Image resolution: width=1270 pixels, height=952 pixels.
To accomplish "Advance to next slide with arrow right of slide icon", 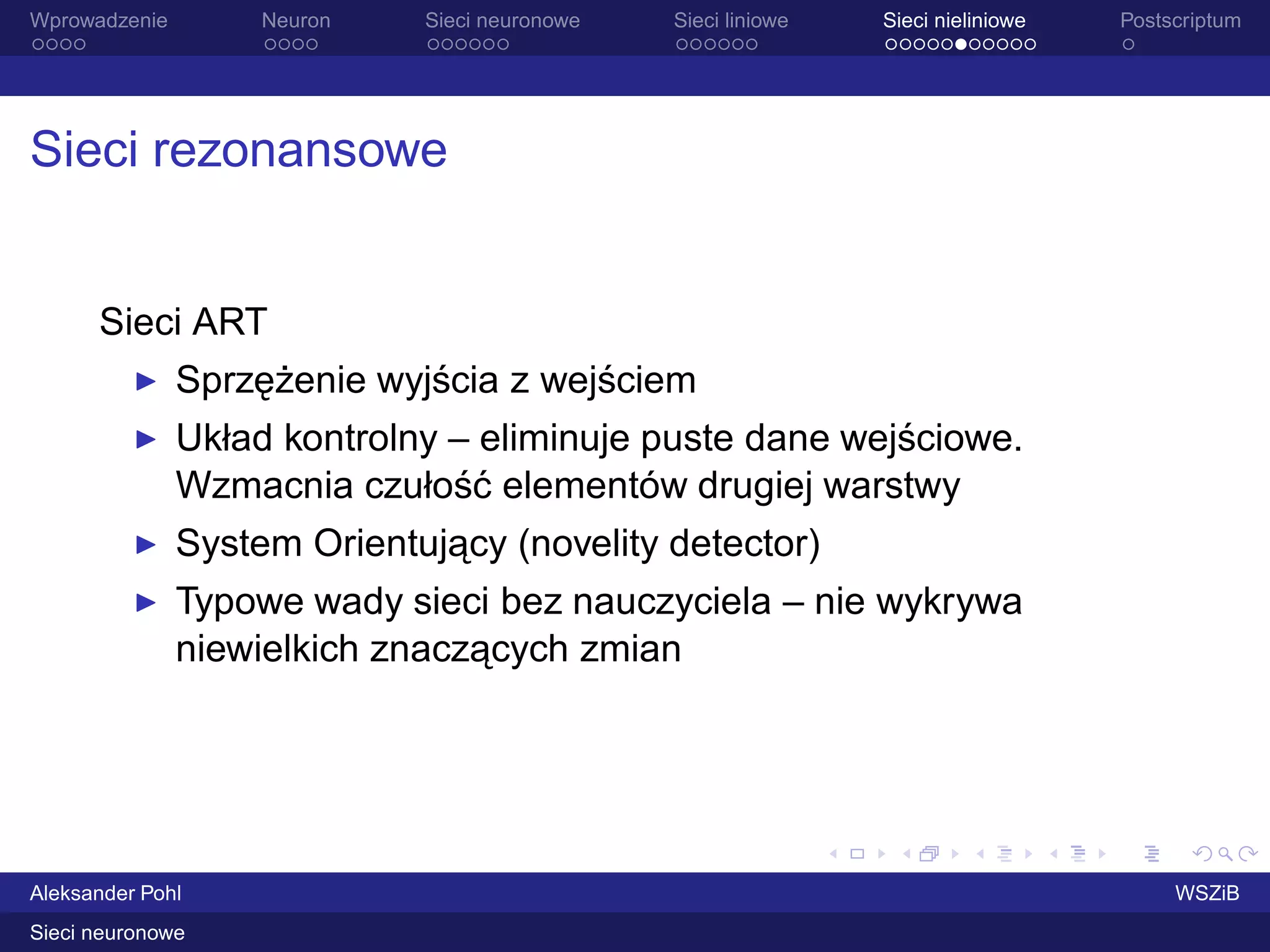I will point(881,854).
